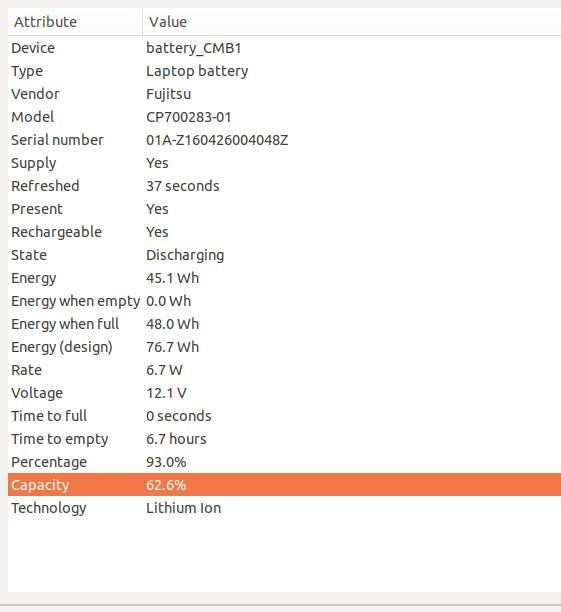Screen dimensions: 561x612
Task: Select the Rate 6.7 W row
Action: pyautogui.click(x=284, y=370)
